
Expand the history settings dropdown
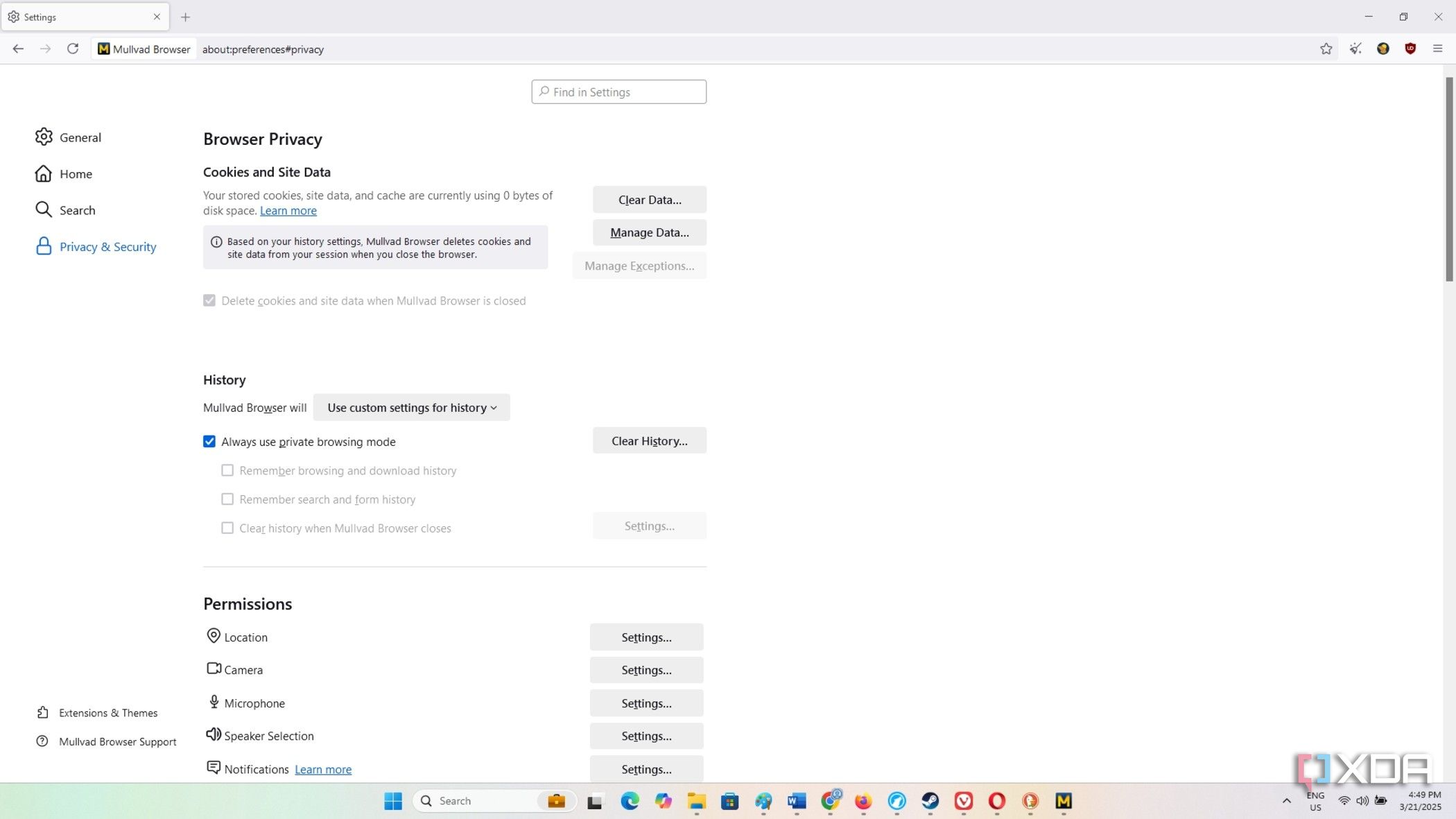[x=412, y=408]
